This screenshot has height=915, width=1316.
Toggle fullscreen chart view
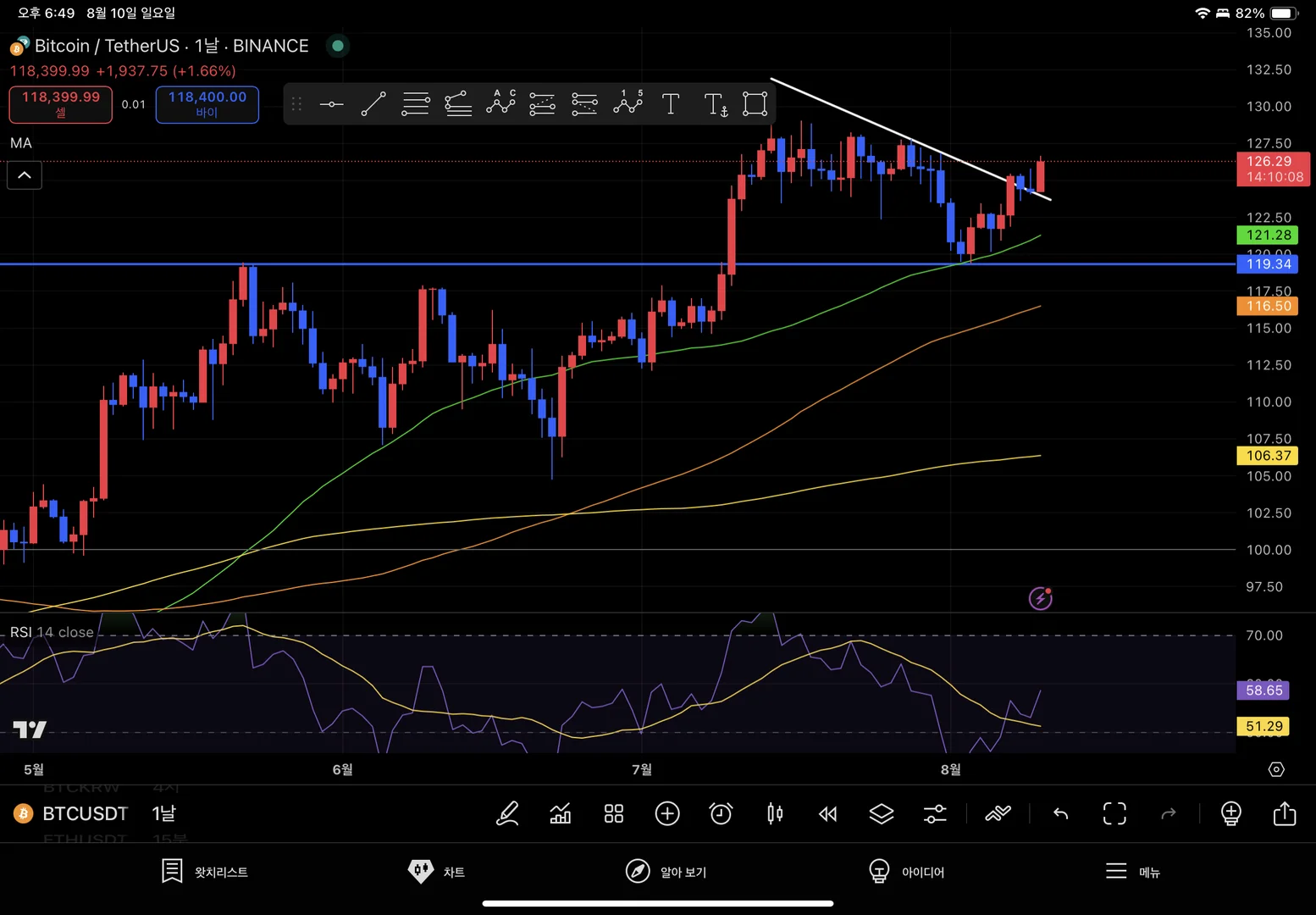click(x=1114, y=814)
